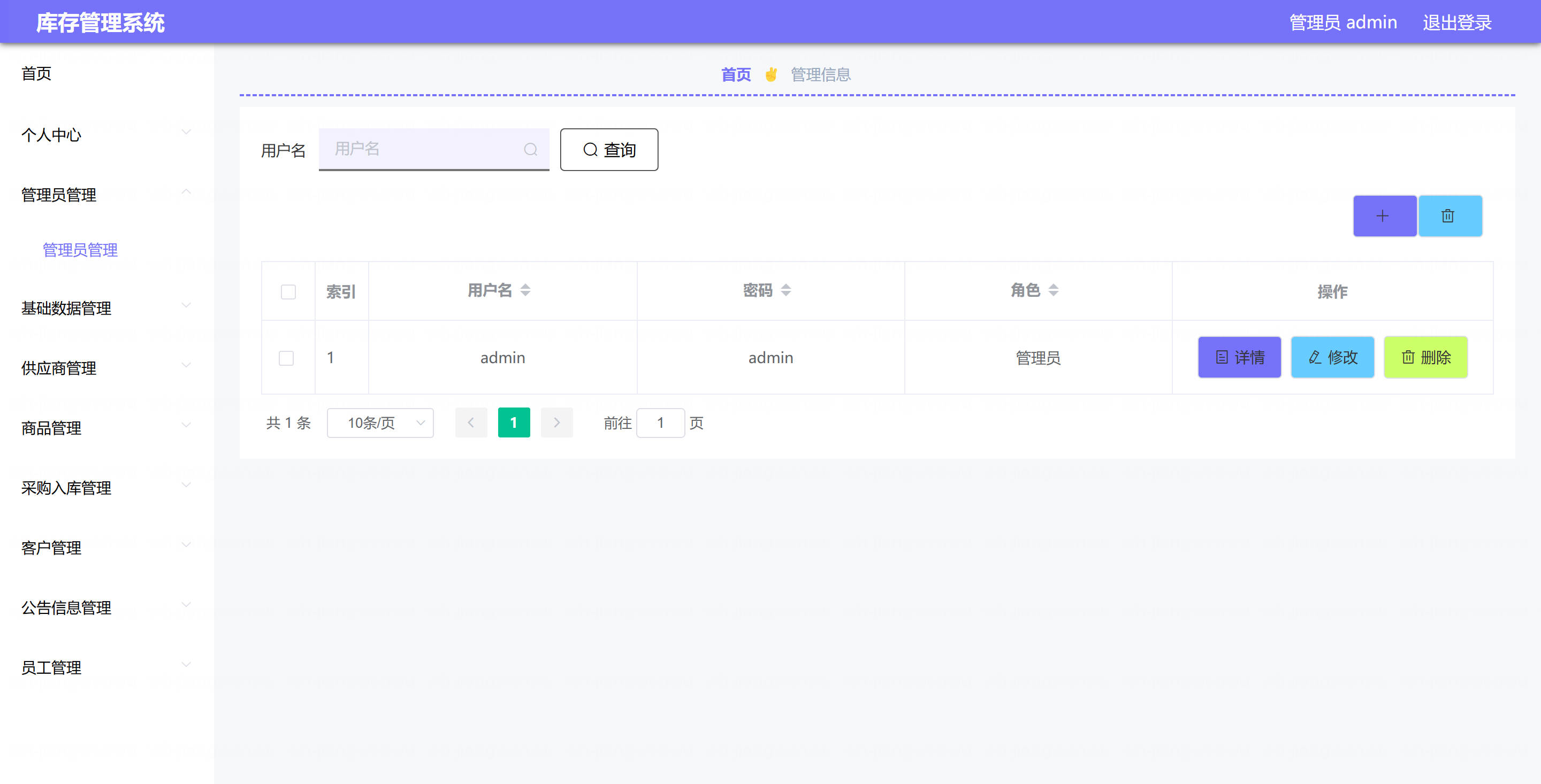Image resolution: width=1541 pixels, height=784 pixels.
Task: Click 退出登录 in header
Action: (x=1457, y=22)
